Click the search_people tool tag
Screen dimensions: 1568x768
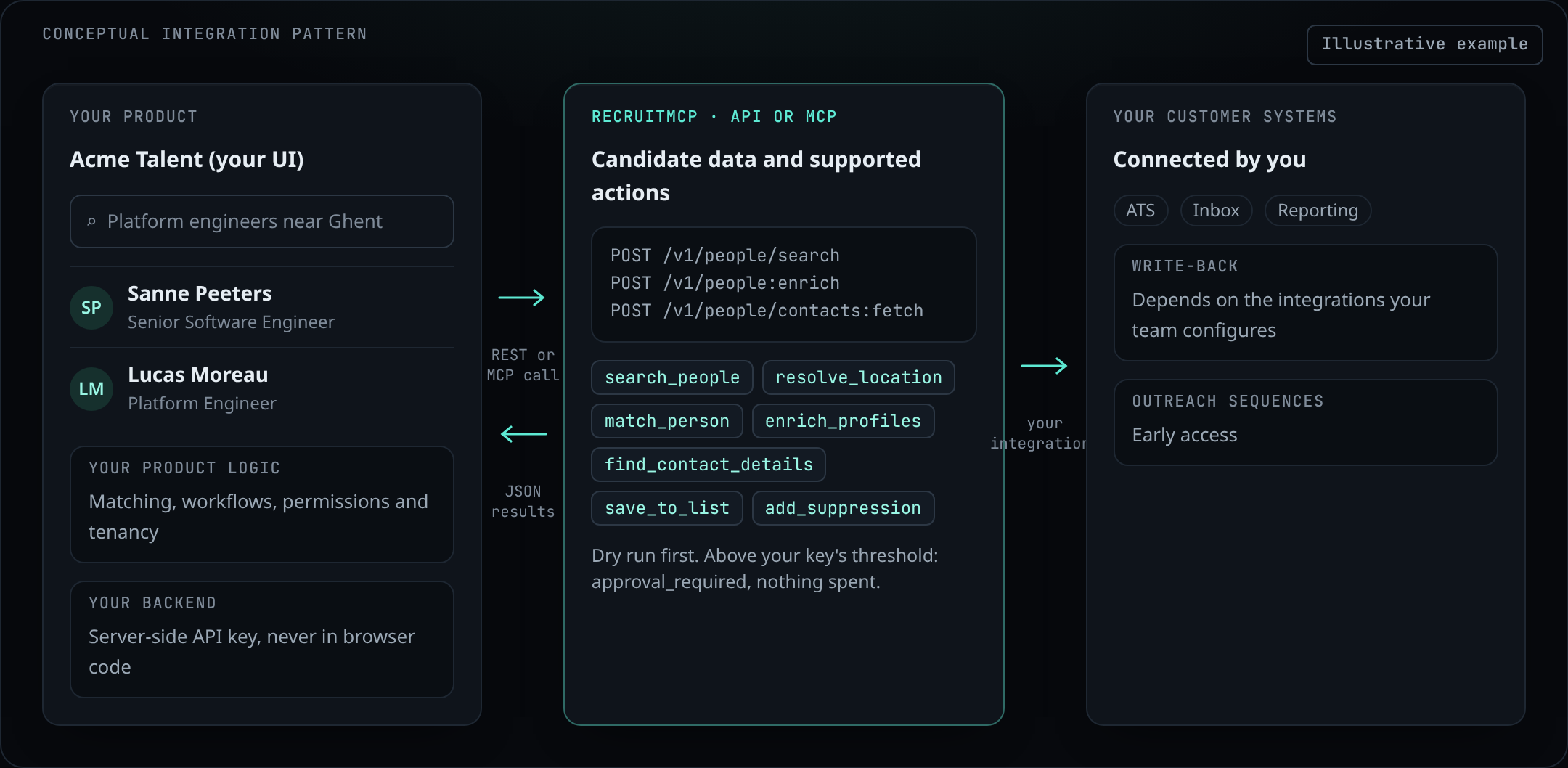(x=672, y=377)
